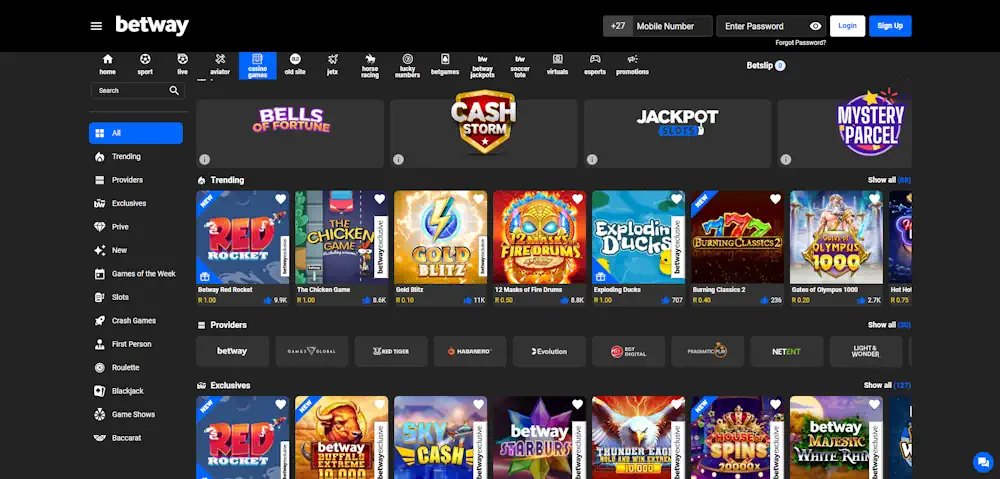
Task: Open the hamburger menu beside betway logo
Action: (96, 26)
